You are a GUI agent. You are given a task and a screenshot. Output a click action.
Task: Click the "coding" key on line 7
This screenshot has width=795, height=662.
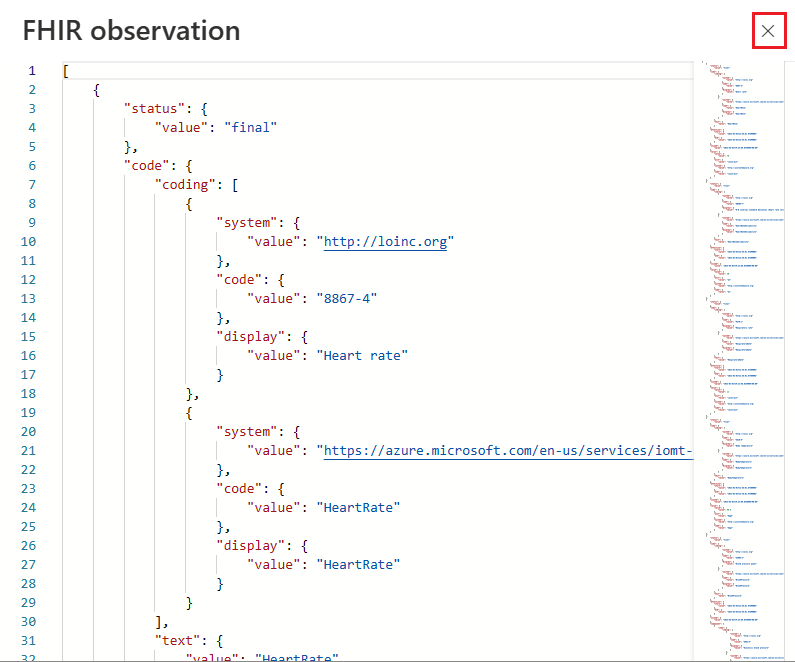tap(185, 185)
